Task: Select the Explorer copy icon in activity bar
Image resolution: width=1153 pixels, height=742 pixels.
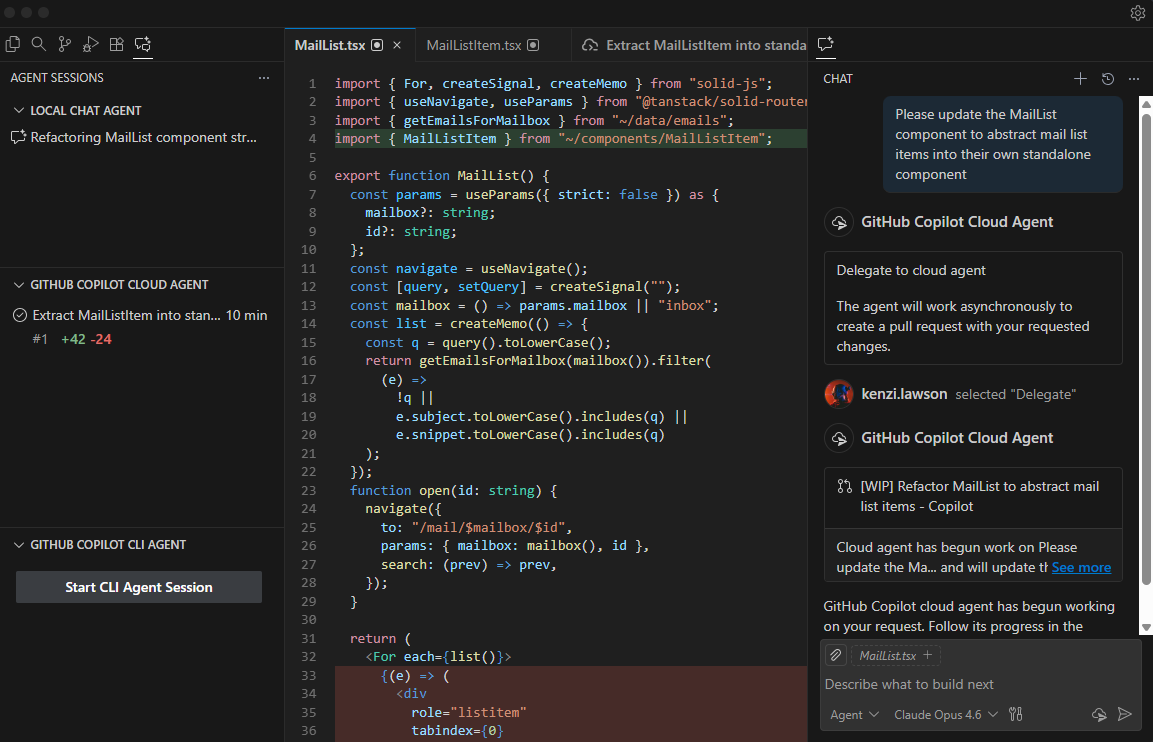Action: point(13,45)
